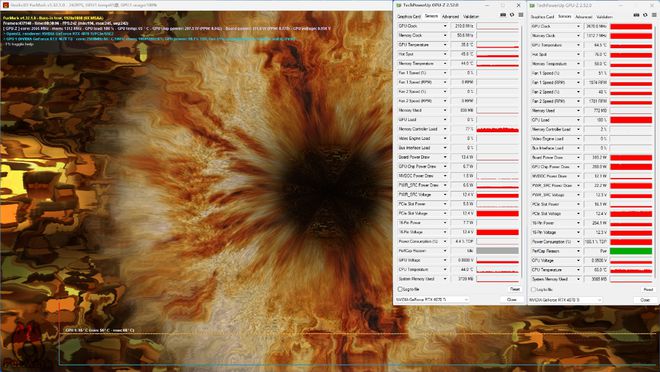Open the RTX 4070 Ti selector in the left window
Viewport: 660px width, 372px height.
pos(432,300)
